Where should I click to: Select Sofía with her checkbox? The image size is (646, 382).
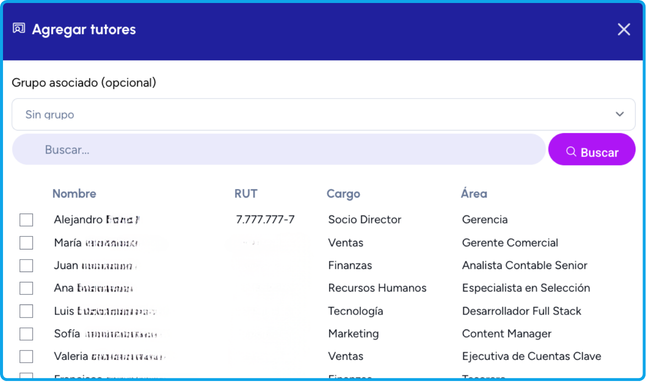[x=26, y=333]
